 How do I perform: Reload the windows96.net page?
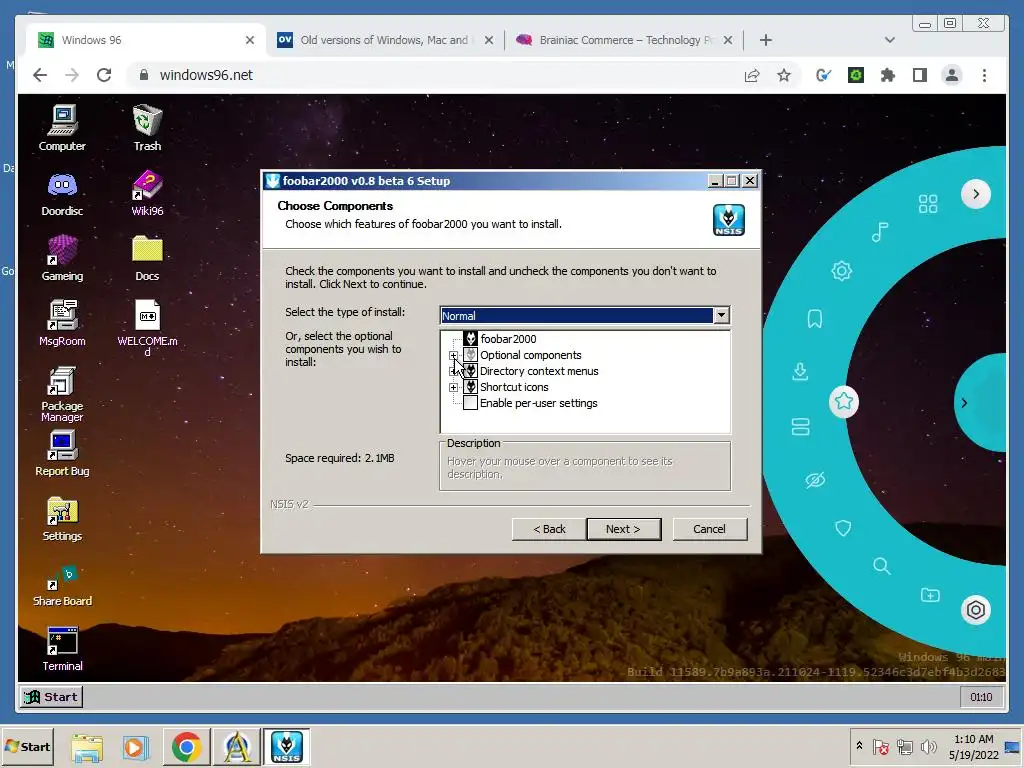click(104, 75)
